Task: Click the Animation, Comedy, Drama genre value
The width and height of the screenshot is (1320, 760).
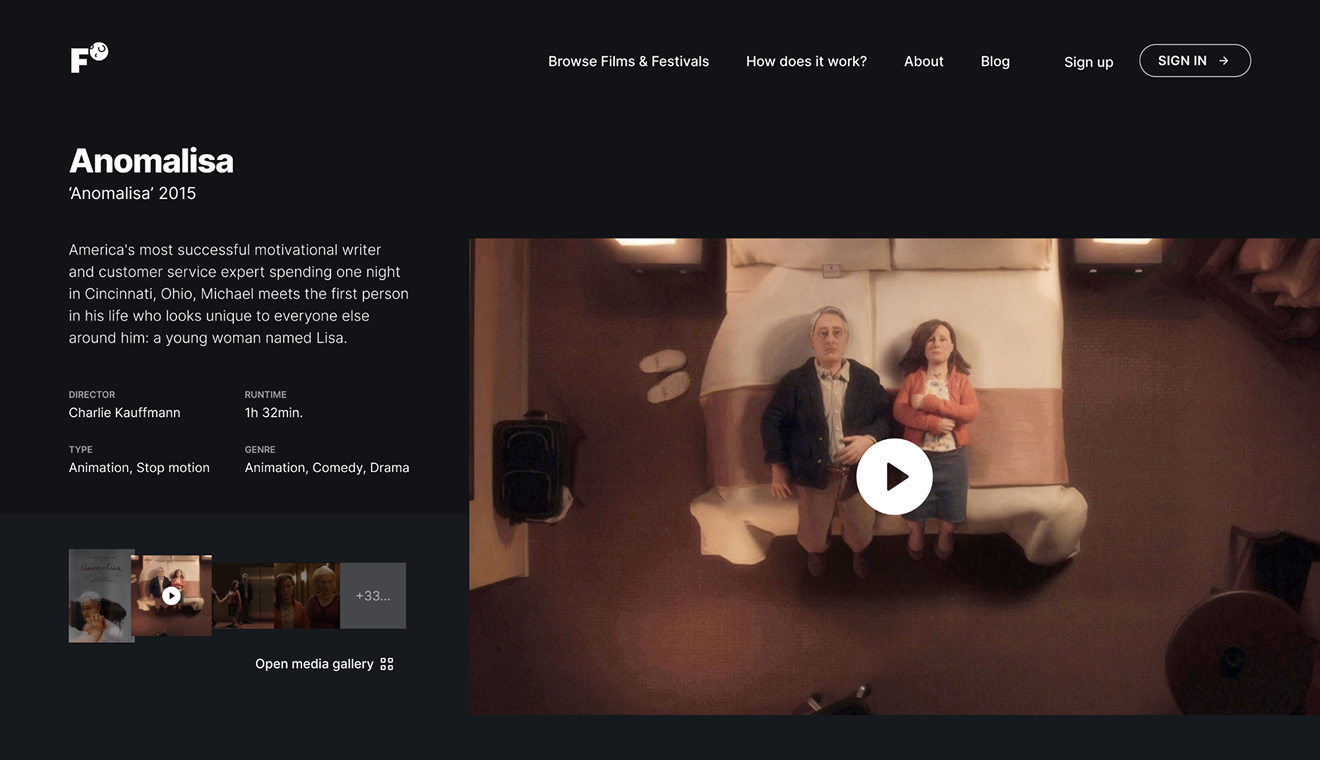Action: point(327,467)
